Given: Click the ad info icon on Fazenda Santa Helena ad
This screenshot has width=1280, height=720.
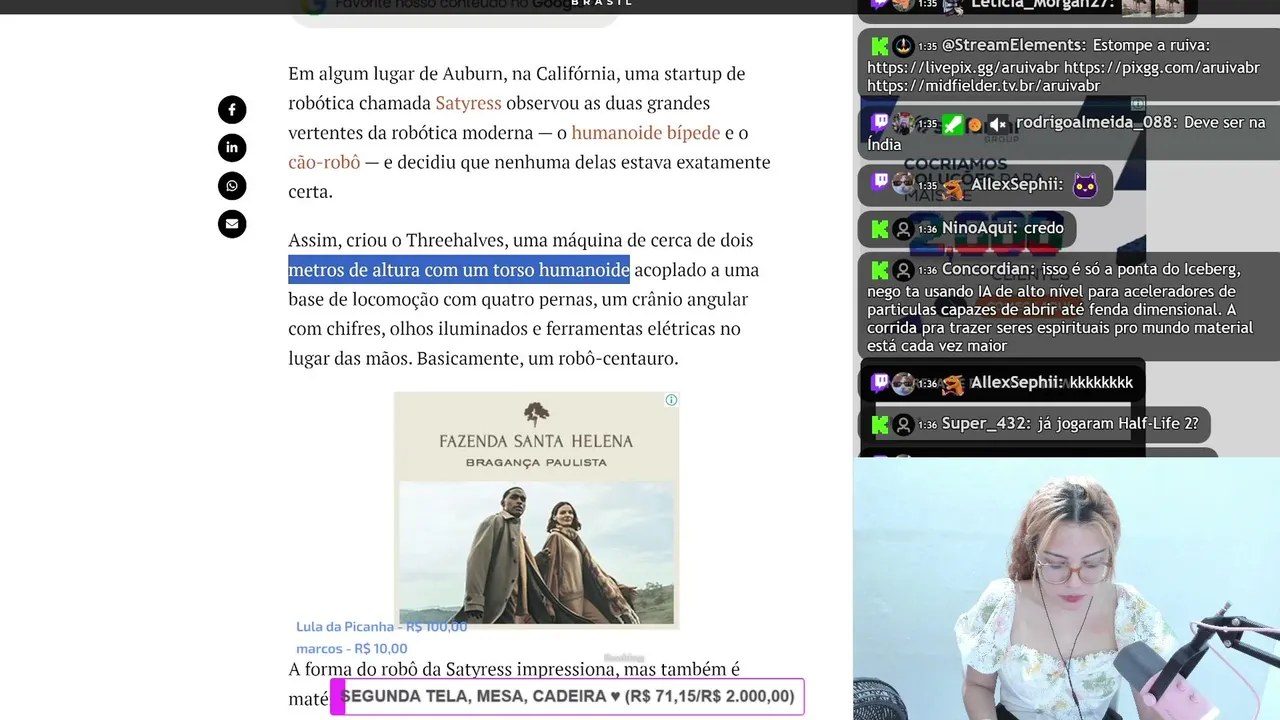Looking at the screenshot, I should 671,400.
